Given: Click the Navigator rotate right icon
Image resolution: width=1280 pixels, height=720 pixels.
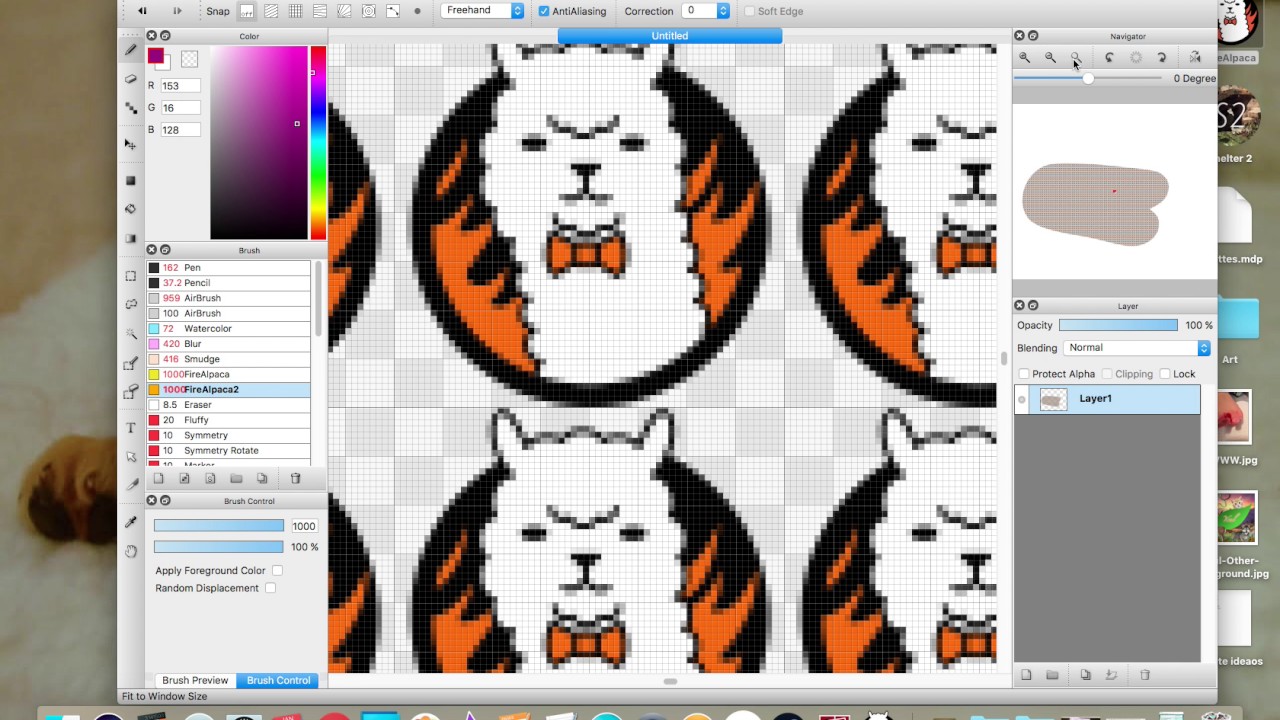Looking at the screenshot, I should 1161,58.
